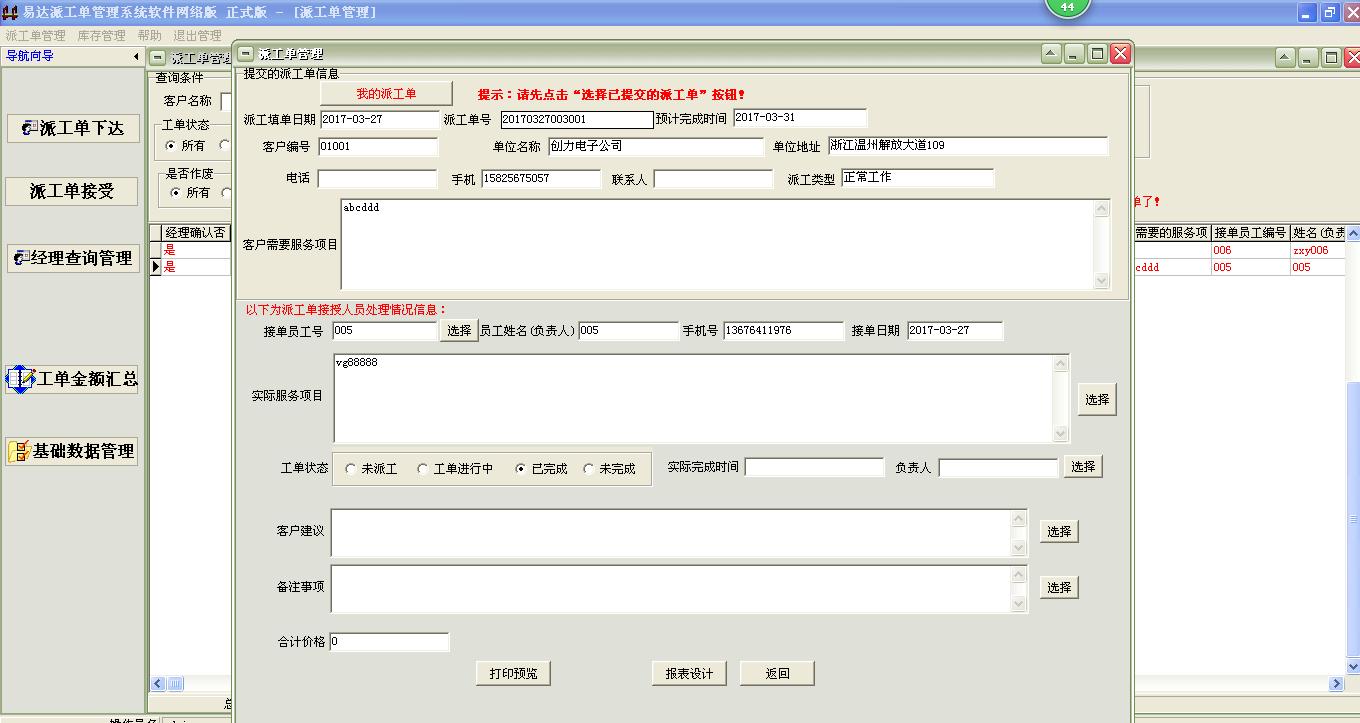Select 所有 radio under 工单状态 in background window
The width and height of the screenshot is (1360, 723).
coord(170,146)
